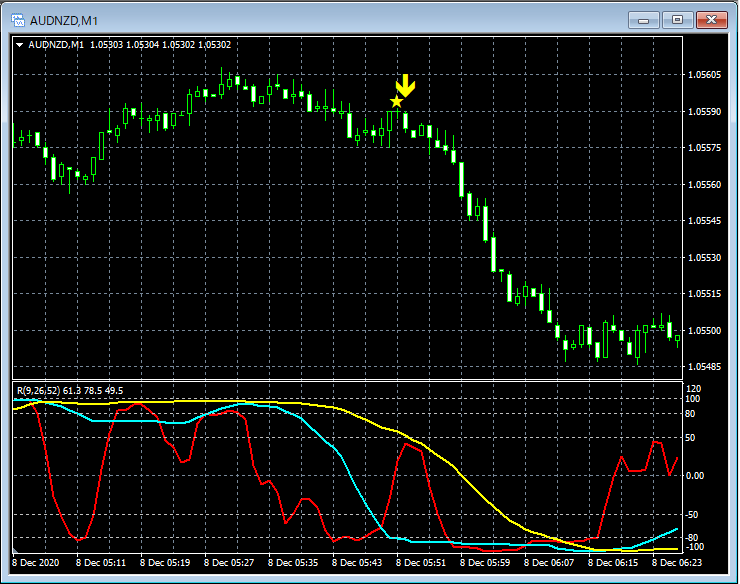Click the chart window icon in title bar
Screen dimensions: 740x584
[17, 19]
